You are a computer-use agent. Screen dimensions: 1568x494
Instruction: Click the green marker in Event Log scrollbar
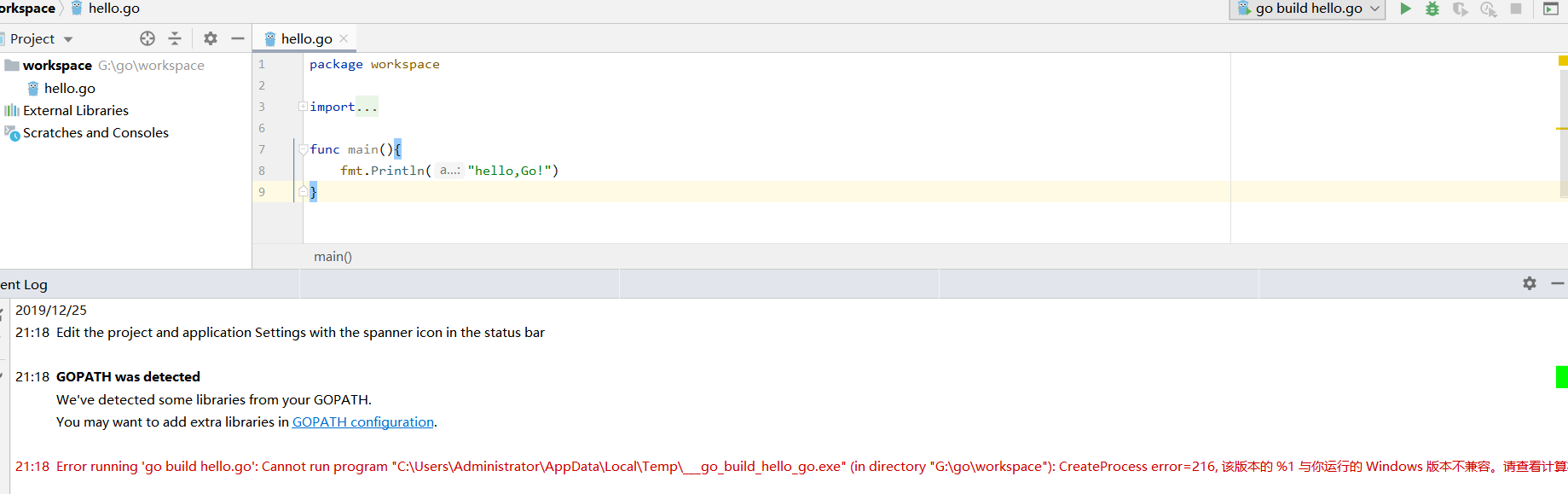[1562, 376]
